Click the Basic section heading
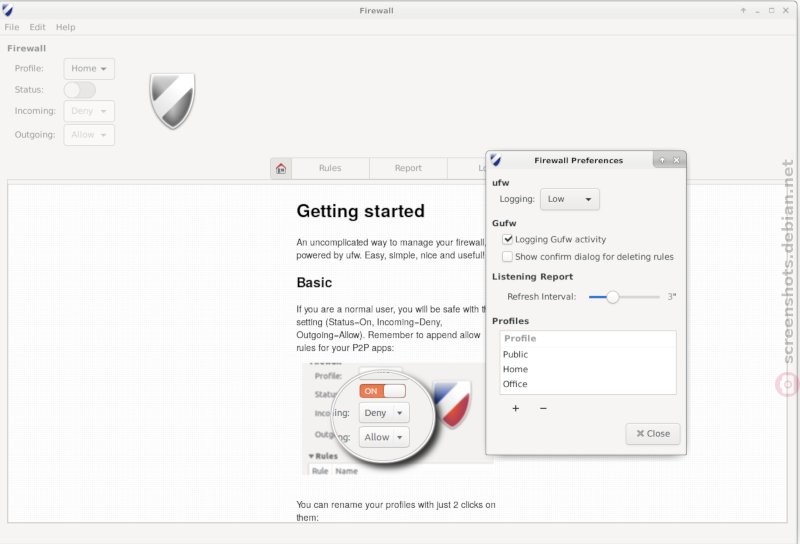The height and width of the screenshot is (544, 800). point(314,283)
